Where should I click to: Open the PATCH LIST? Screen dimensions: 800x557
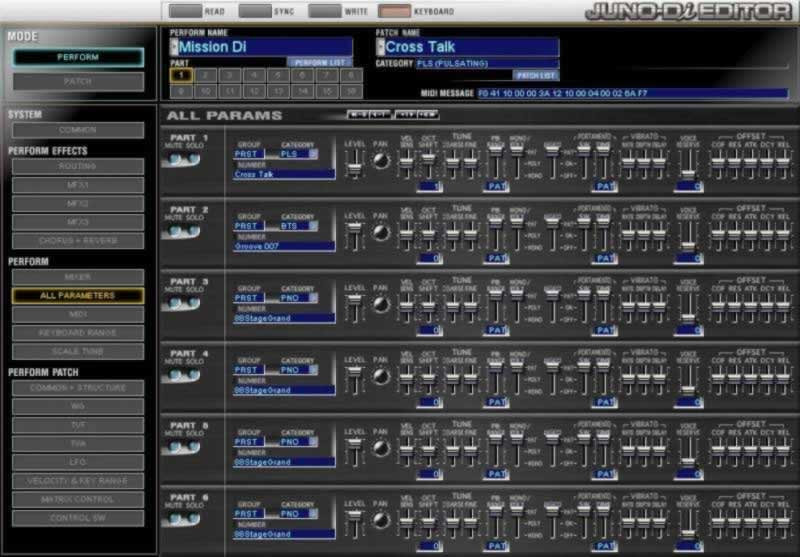pos(536,75)
